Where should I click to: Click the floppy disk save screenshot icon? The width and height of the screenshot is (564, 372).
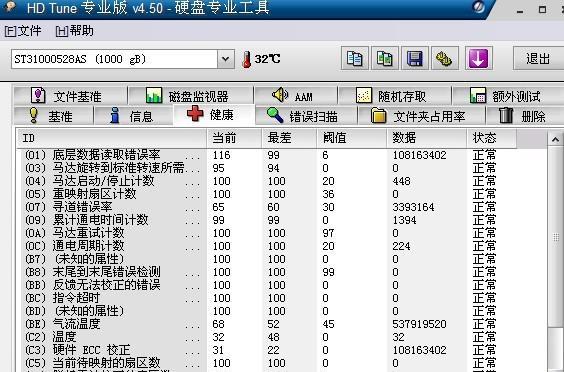point(415,58)
